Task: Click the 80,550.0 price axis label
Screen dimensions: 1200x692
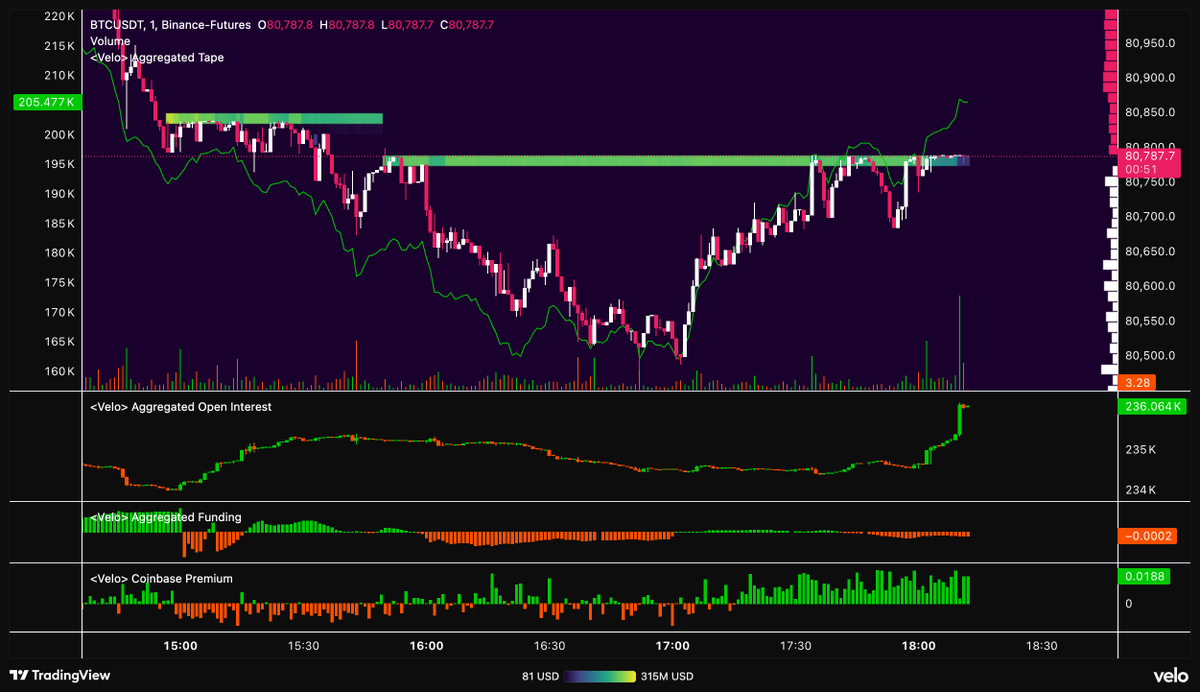Action: (1150, 321)
